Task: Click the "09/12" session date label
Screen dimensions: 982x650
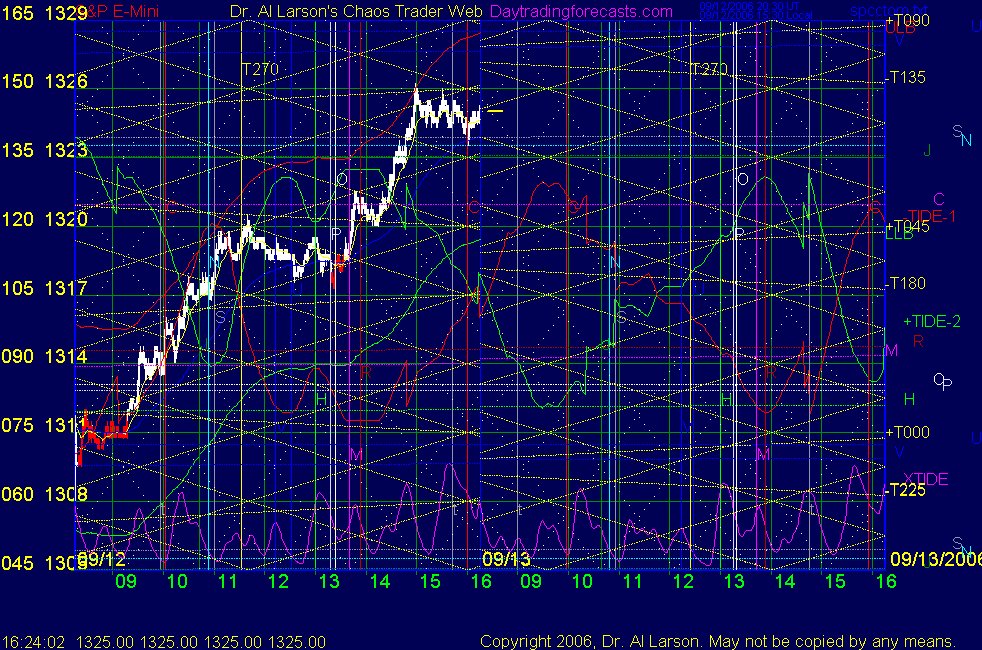Action: click(102, 559)
